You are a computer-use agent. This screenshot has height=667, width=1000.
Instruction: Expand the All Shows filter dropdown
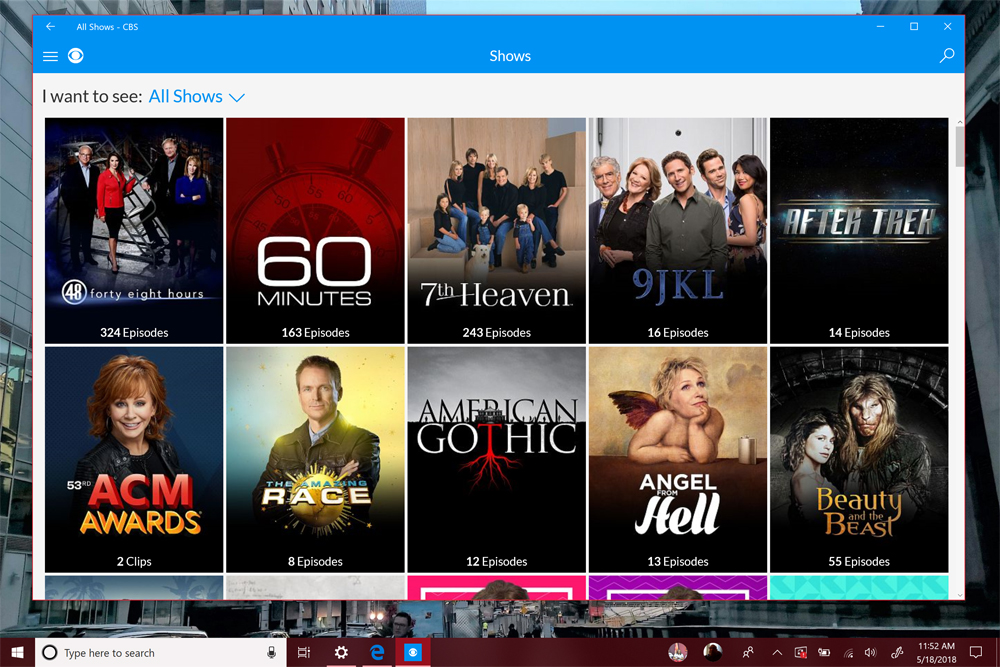(x=196, y=96)
